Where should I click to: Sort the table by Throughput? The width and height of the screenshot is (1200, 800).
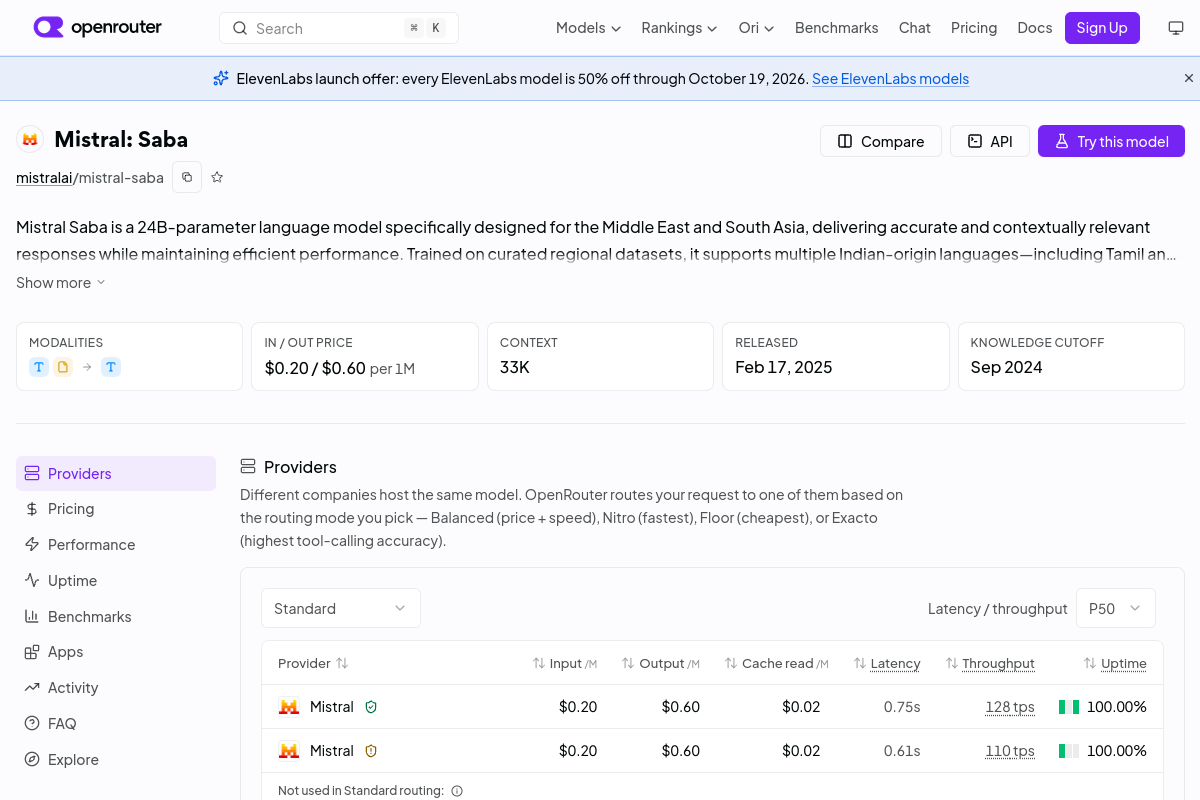tap(990, 663)
